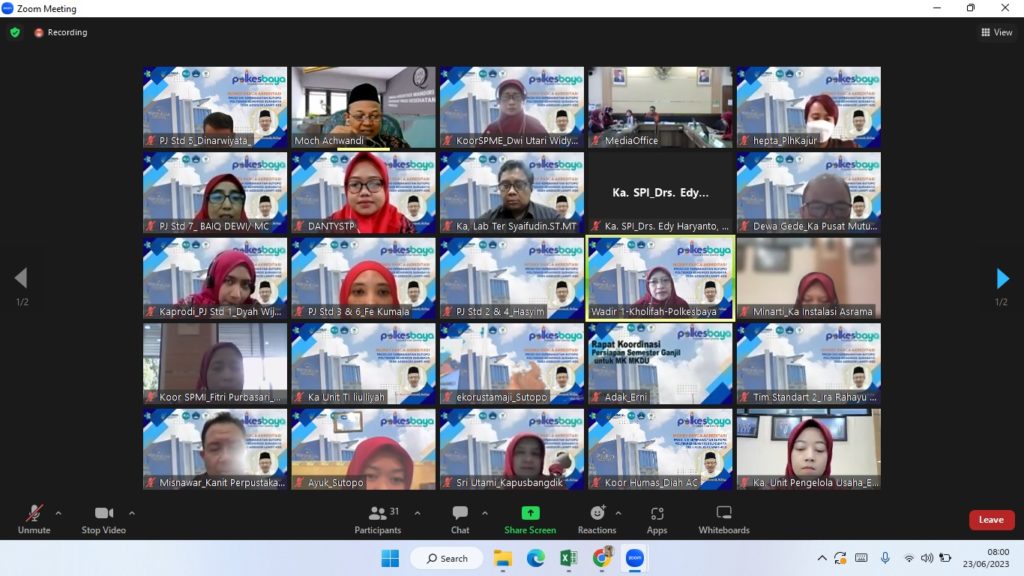Open Excel from taskbar
1024x576 pixels.
568,558
